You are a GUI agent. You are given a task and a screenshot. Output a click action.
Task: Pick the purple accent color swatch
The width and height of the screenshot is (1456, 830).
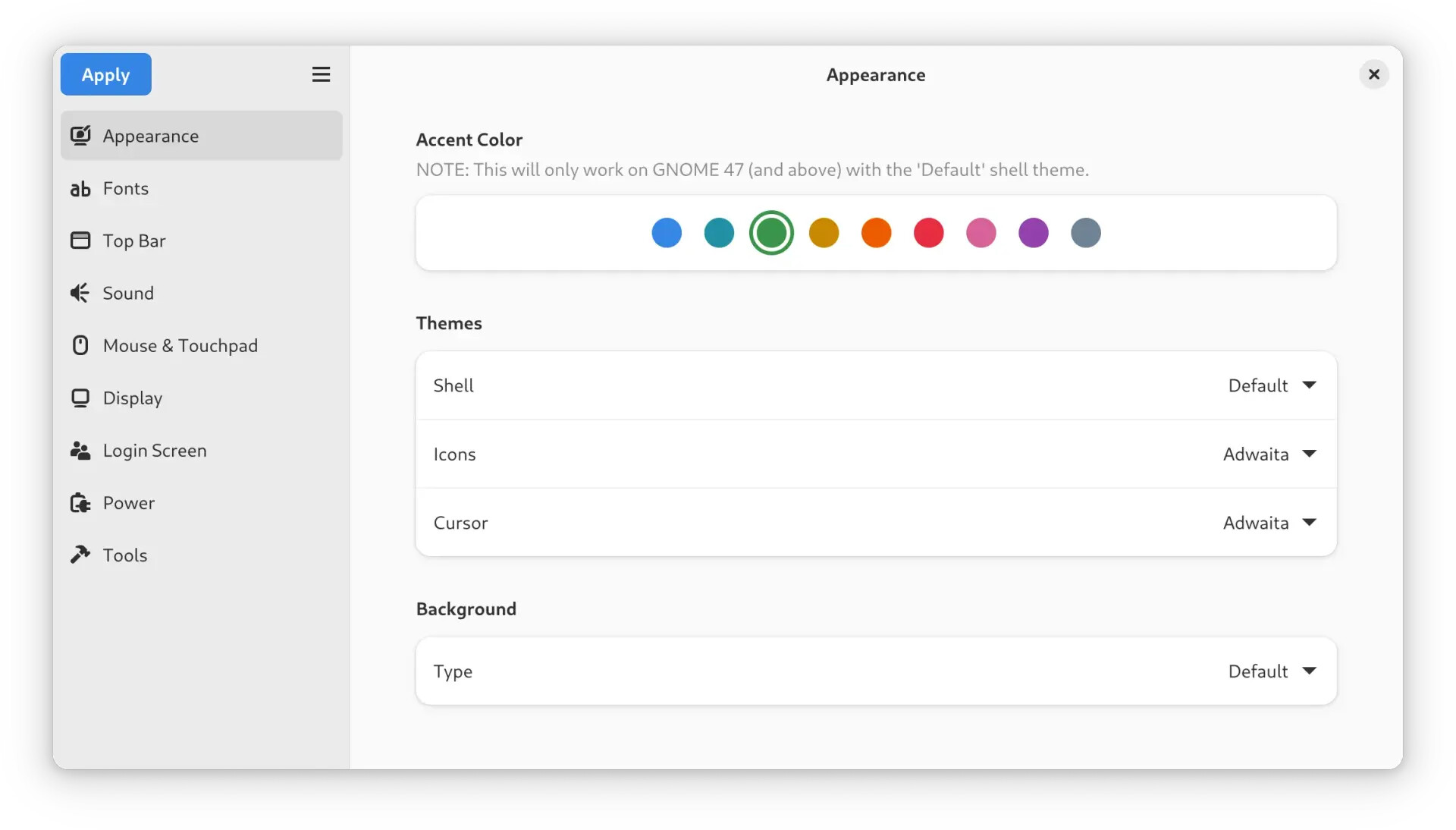click(1033, 233)
